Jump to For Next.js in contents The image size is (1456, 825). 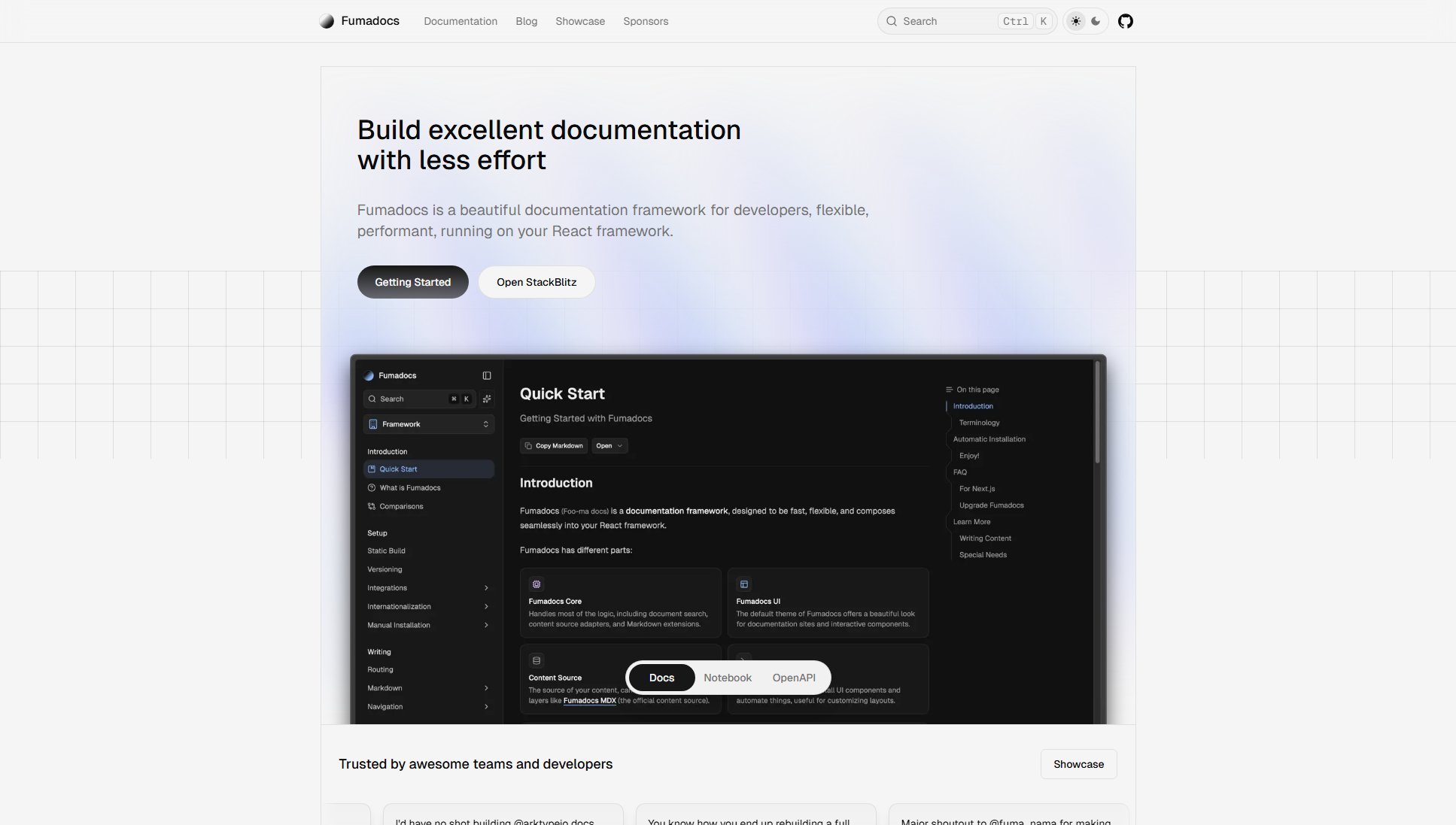(977, 489)
